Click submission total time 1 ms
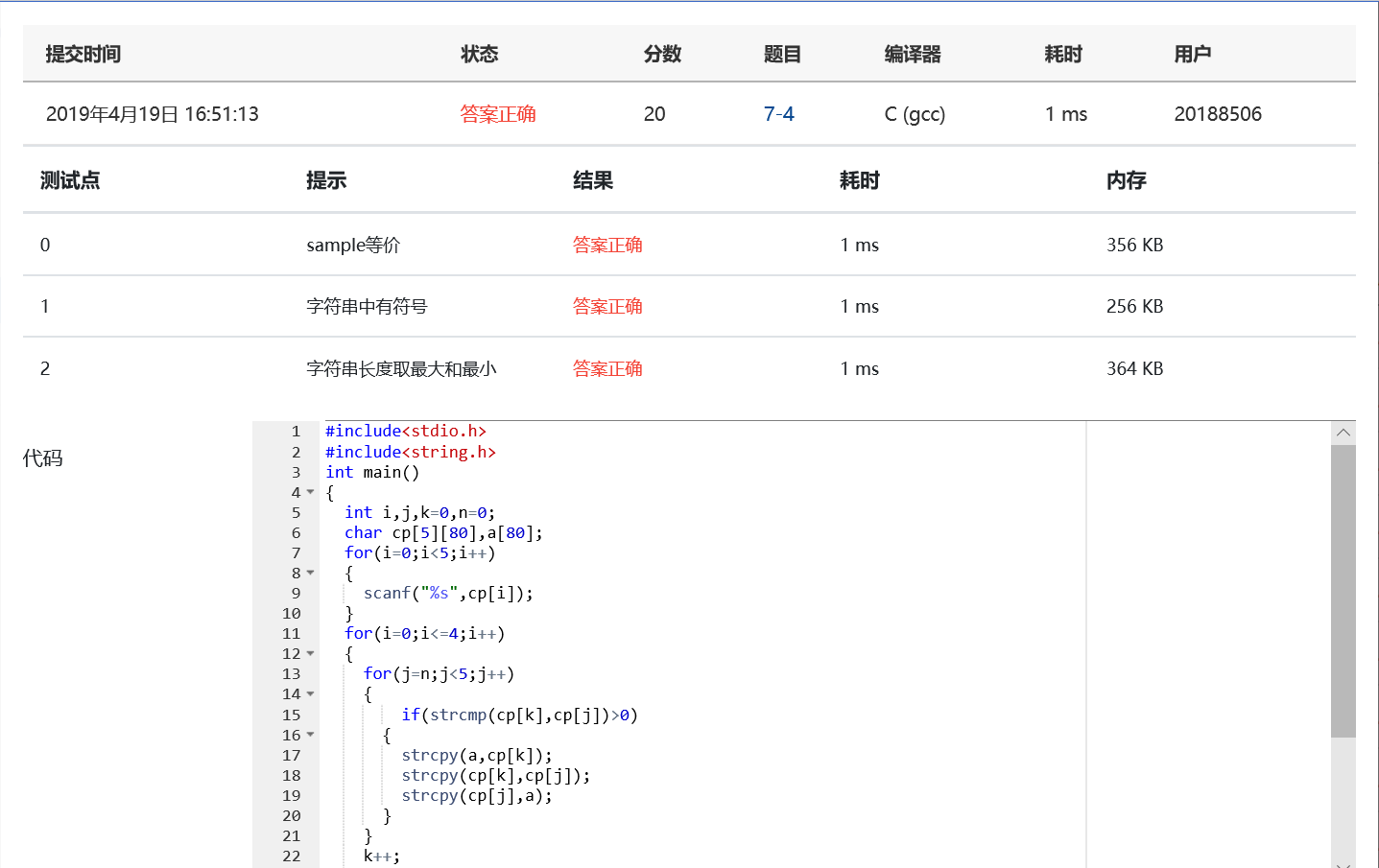Screen dimensions: 1379x868 point(1066,114)
